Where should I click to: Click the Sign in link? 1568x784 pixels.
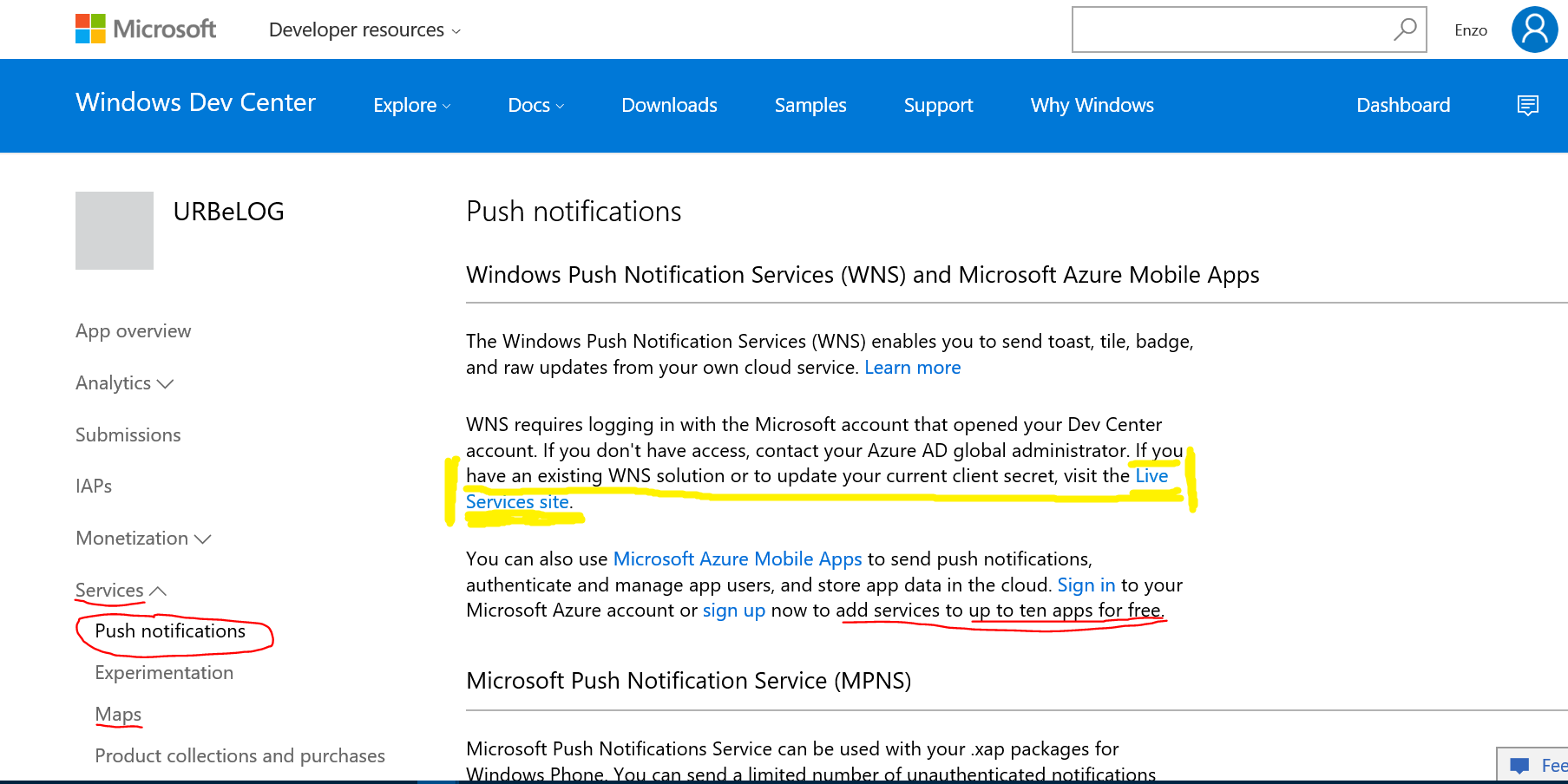tap(1086, 585)
